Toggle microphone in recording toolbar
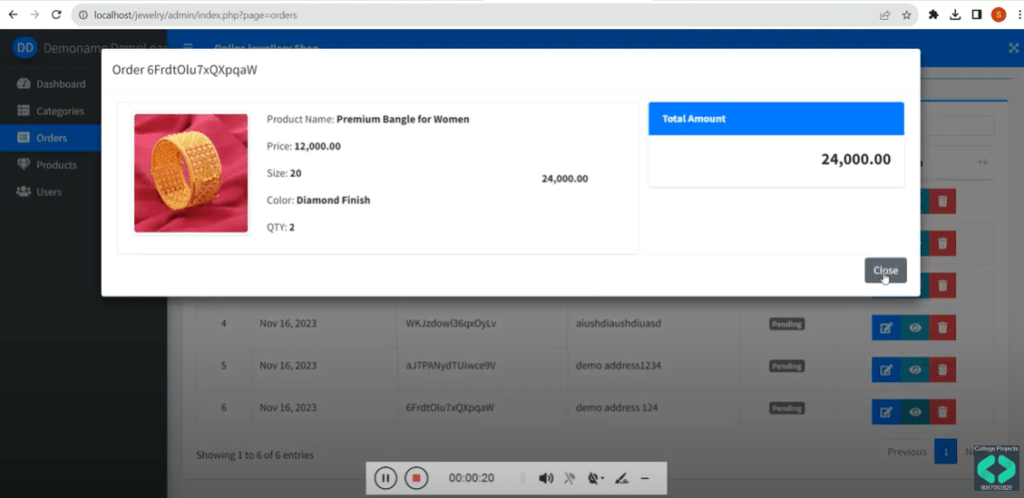The image size is (1024, 498). tap(569, 478)
